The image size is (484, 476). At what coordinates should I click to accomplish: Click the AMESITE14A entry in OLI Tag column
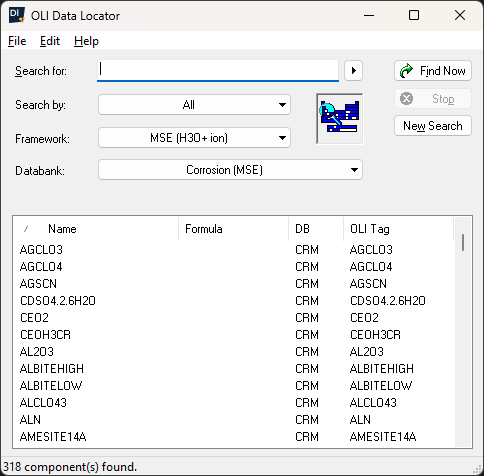[x=383, y=437]
